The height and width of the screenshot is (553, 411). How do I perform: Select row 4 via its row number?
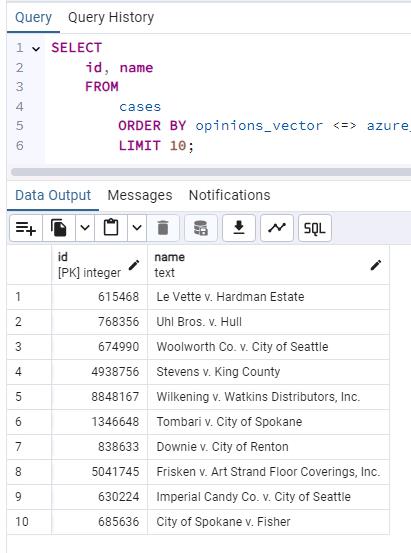tap(29, 372)
